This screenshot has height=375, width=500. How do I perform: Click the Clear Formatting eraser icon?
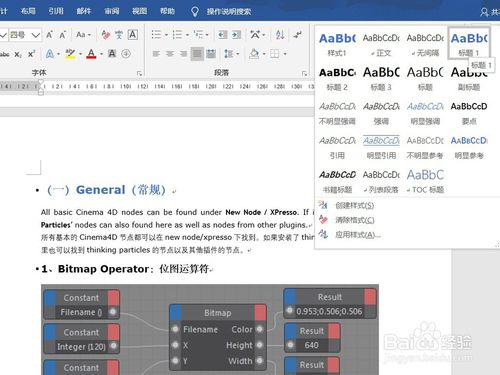tap(106, 34)
